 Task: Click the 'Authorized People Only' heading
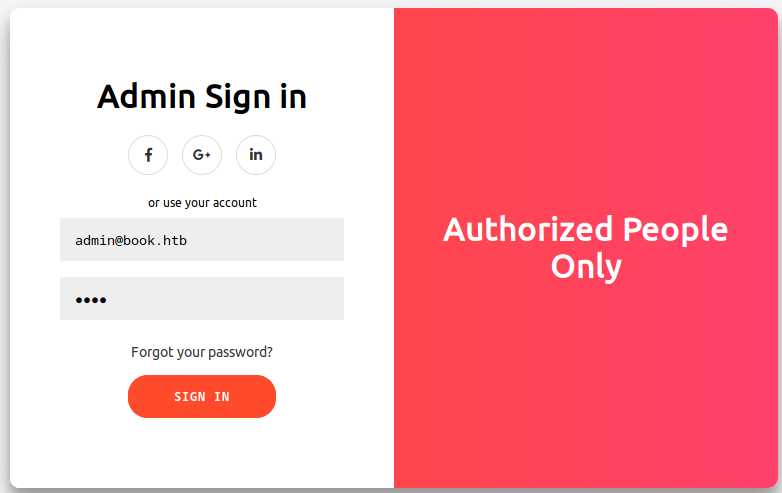585,248
